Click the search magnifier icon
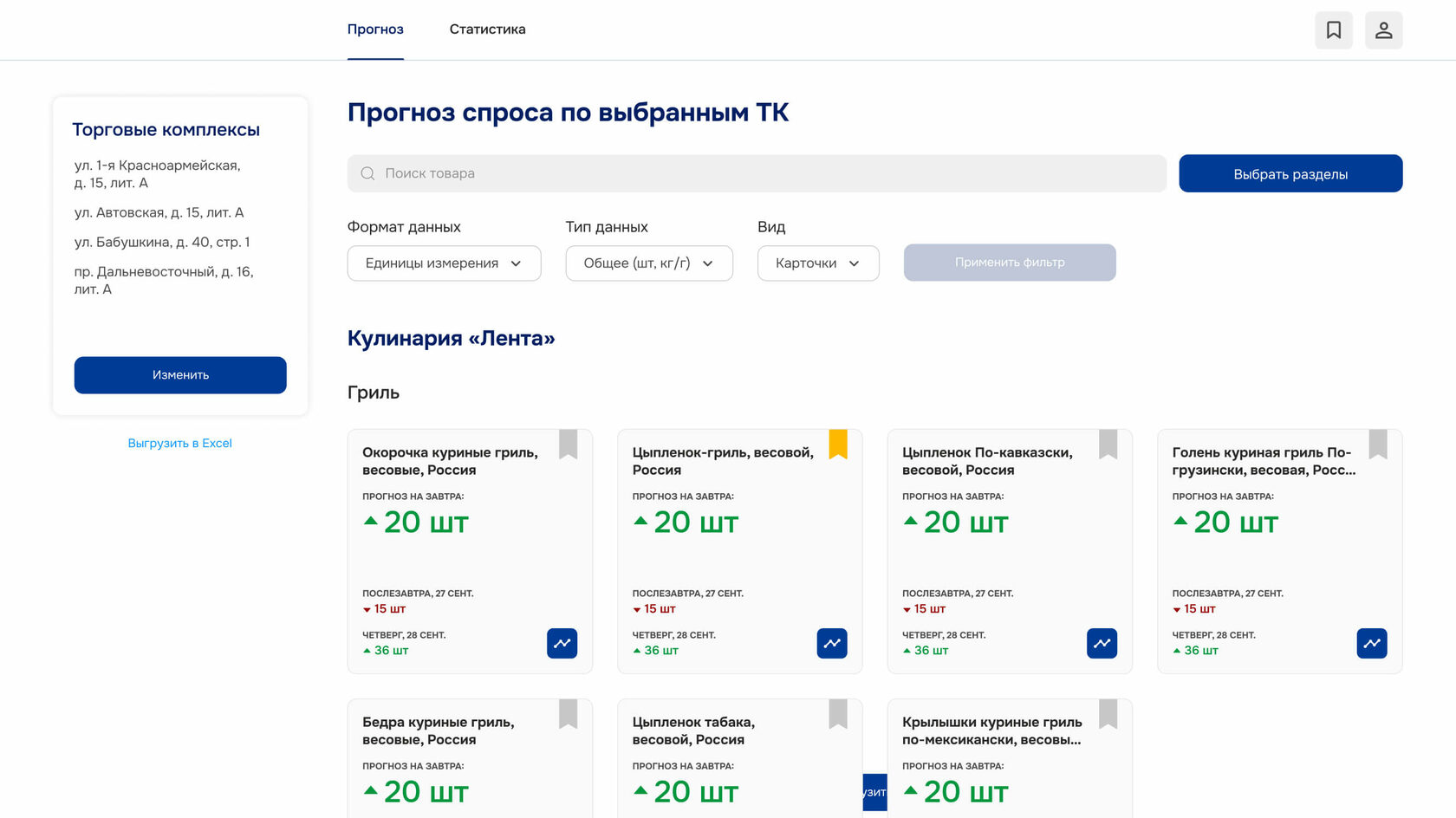The image size is (1456, 818). point(367,173)
